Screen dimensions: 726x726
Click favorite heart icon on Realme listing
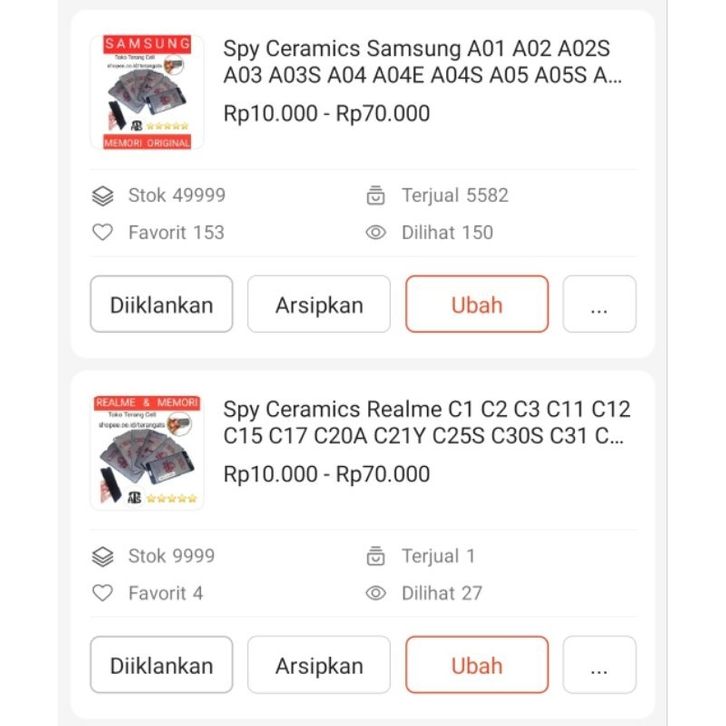(102, 593)
